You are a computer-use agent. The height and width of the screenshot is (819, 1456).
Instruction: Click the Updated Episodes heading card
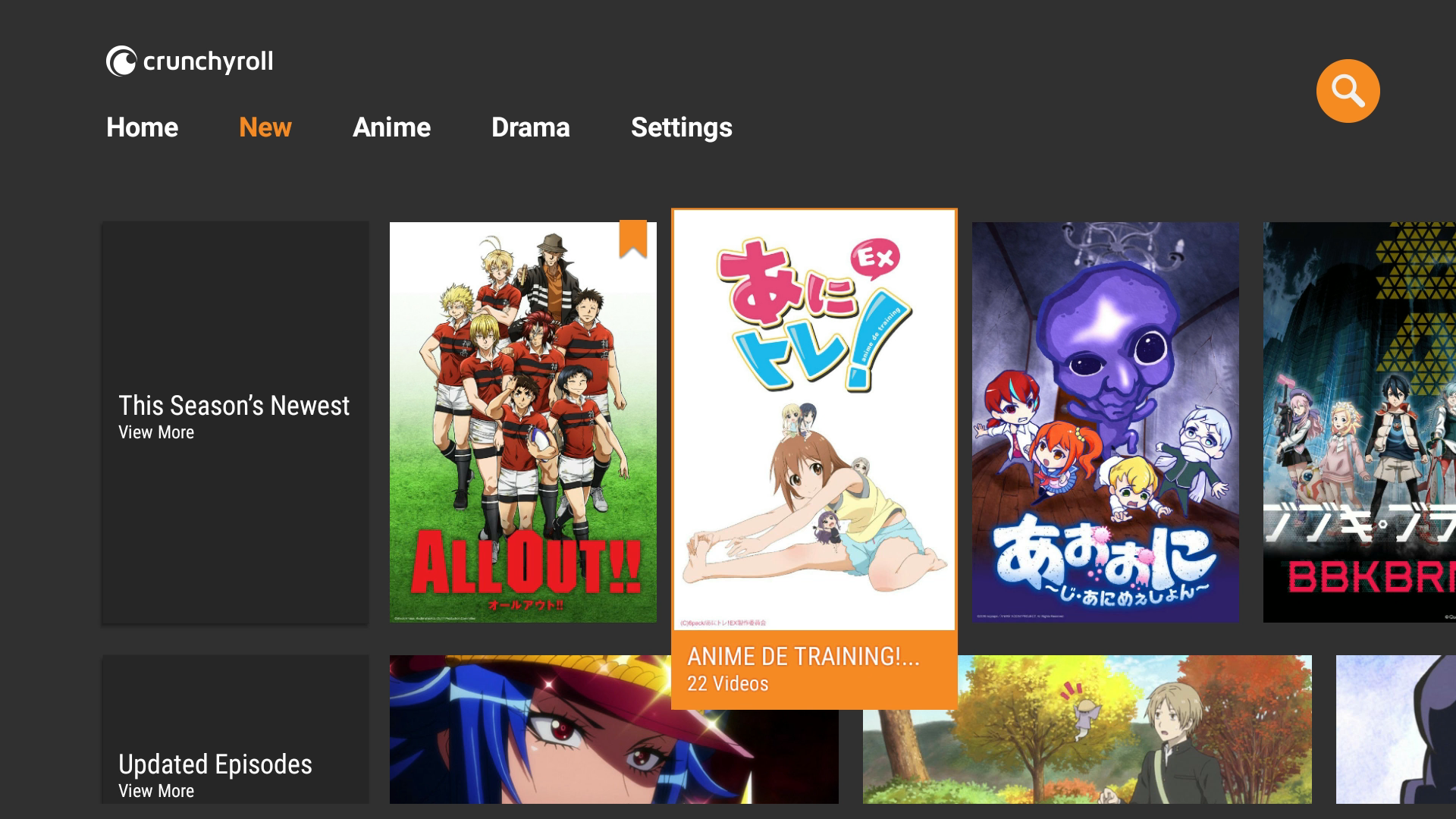tap(235, 730)
